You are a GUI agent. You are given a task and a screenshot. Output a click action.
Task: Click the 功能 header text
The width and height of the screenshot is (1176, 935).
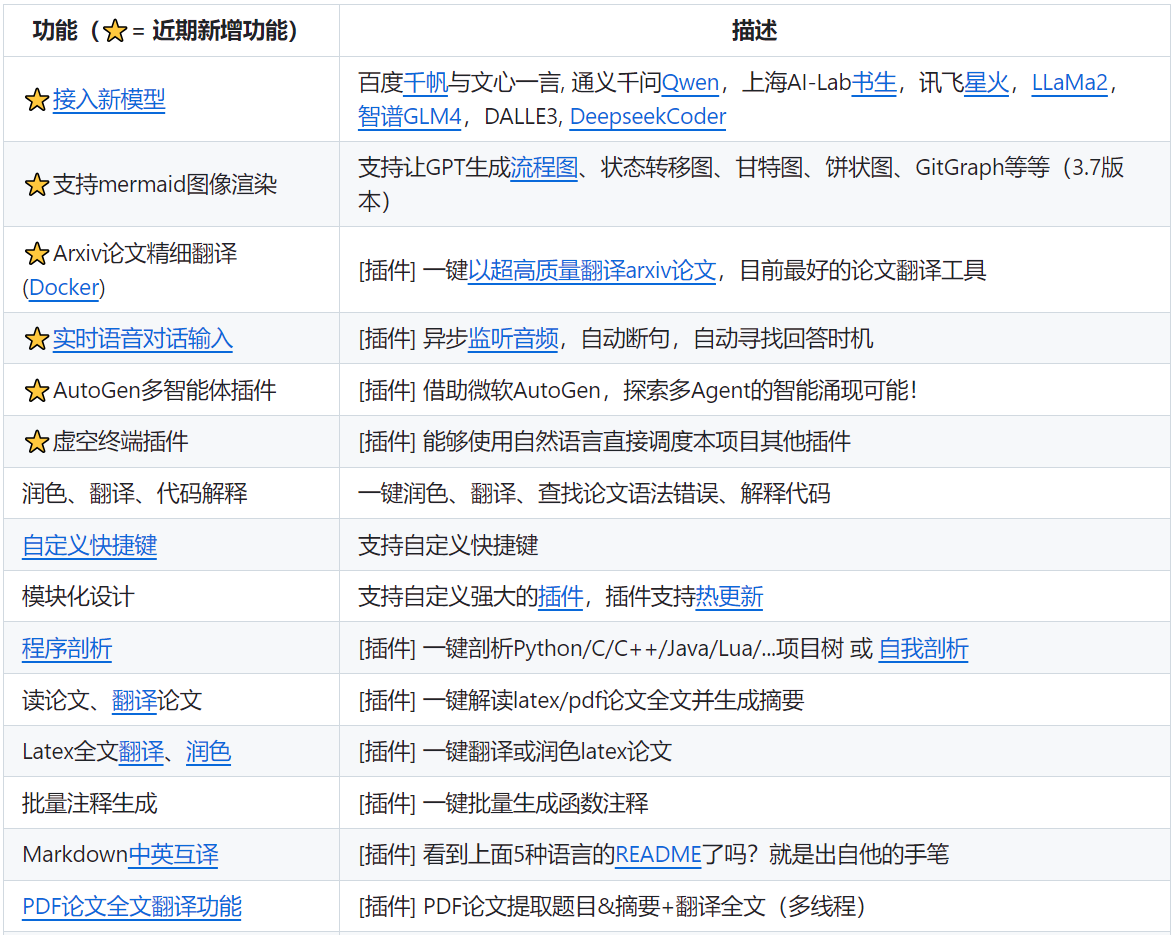(x=55, y=31)
